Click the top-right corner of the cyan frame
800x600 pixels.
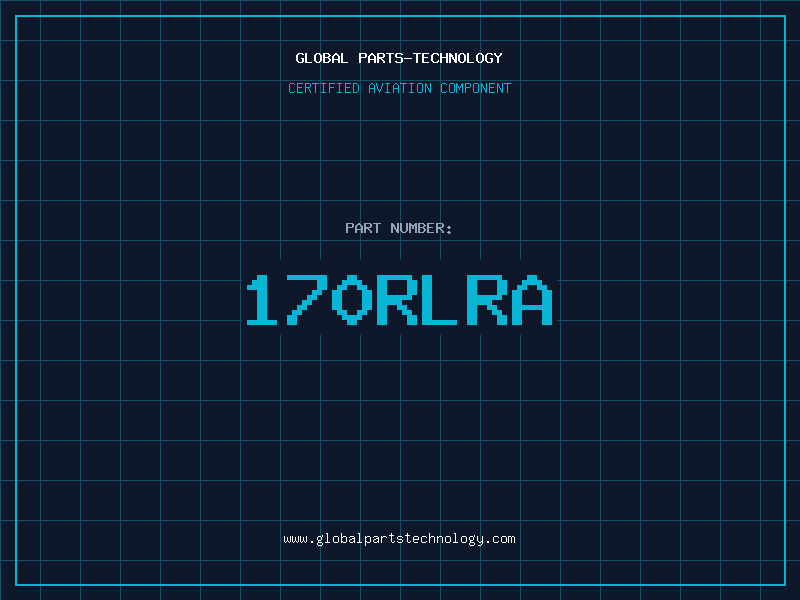click(x=785, y=15)
